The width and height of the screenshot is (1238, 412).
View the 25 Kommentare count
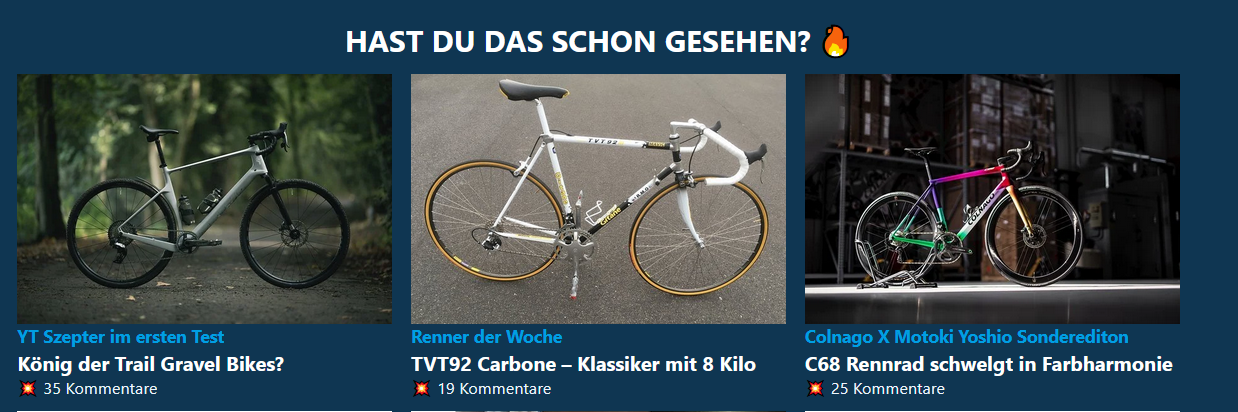pos(888,389)
